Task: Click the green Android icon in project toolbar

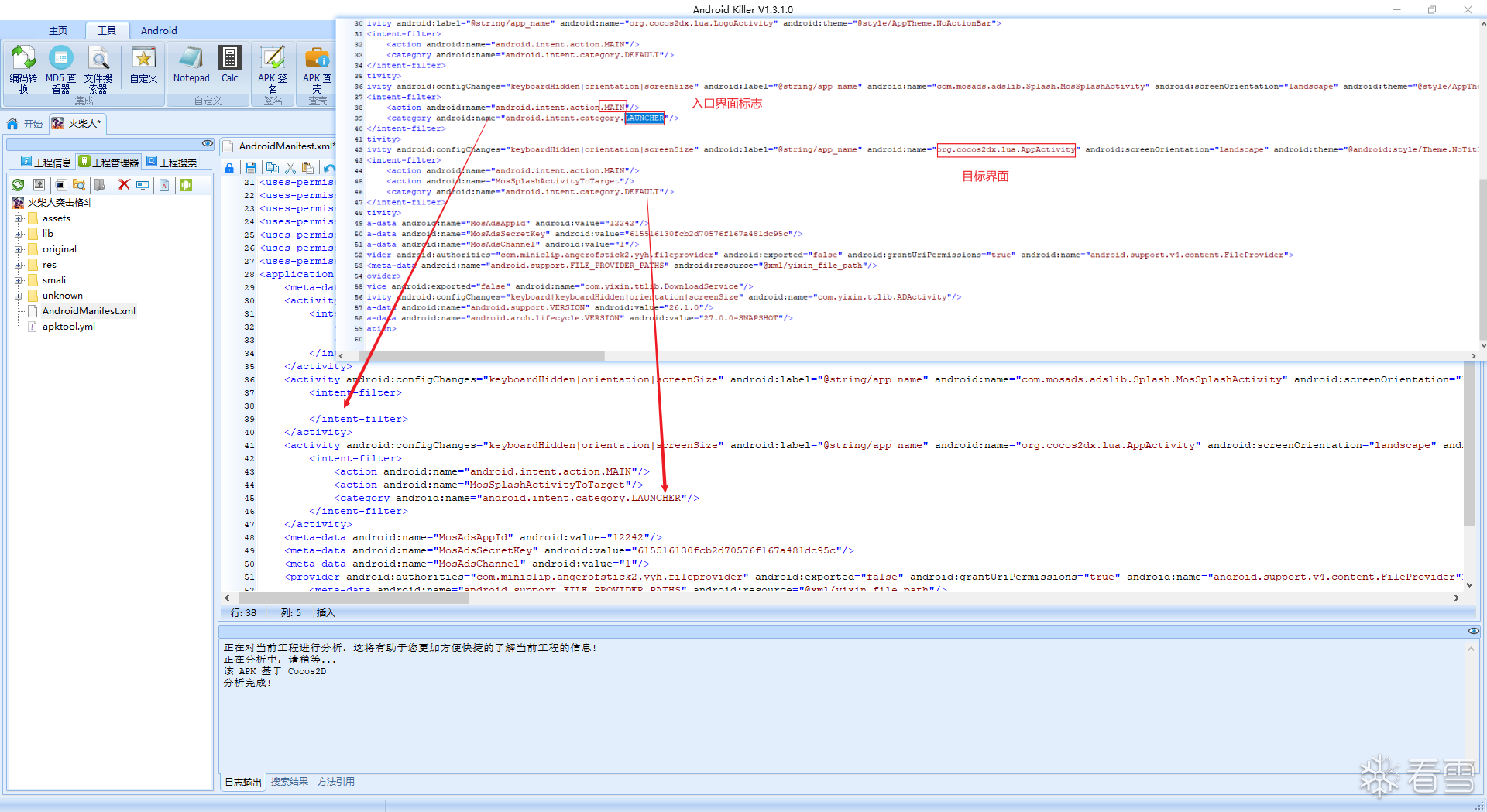Action: tap(186, 185)
